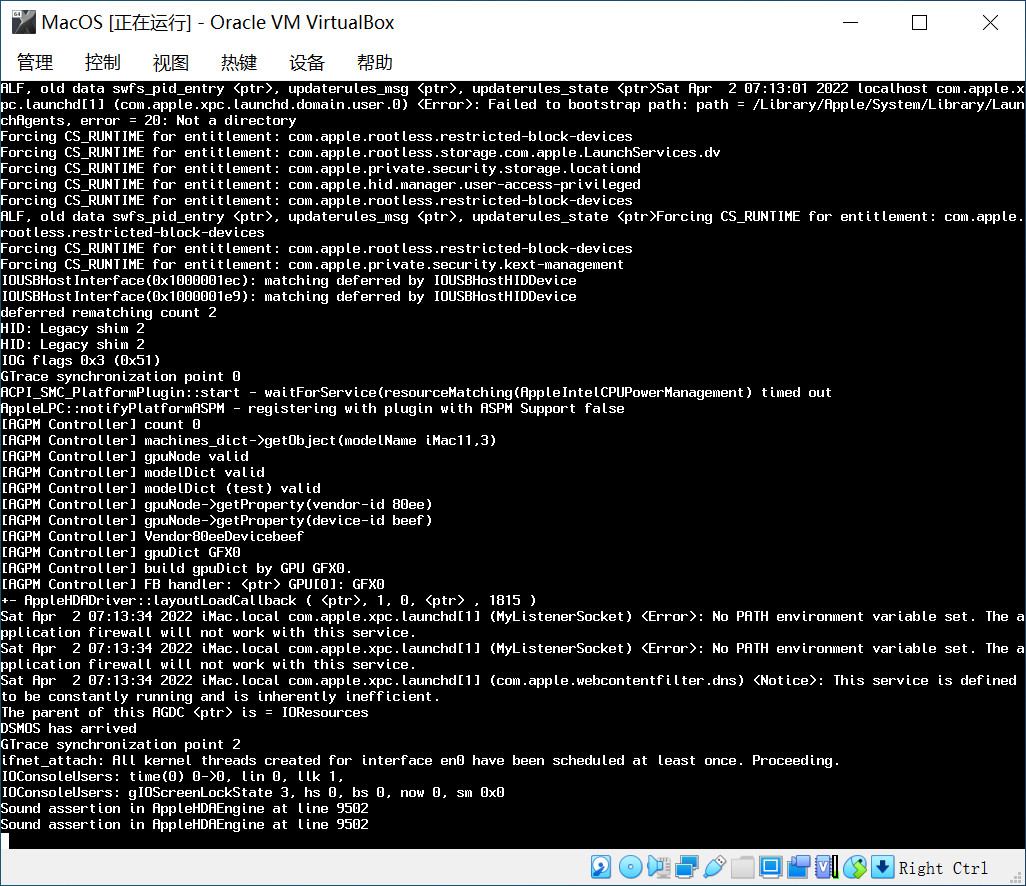1026x886 pixels.
Task: Click the keyboard capture arrow icon
Action: coord(882,867)
